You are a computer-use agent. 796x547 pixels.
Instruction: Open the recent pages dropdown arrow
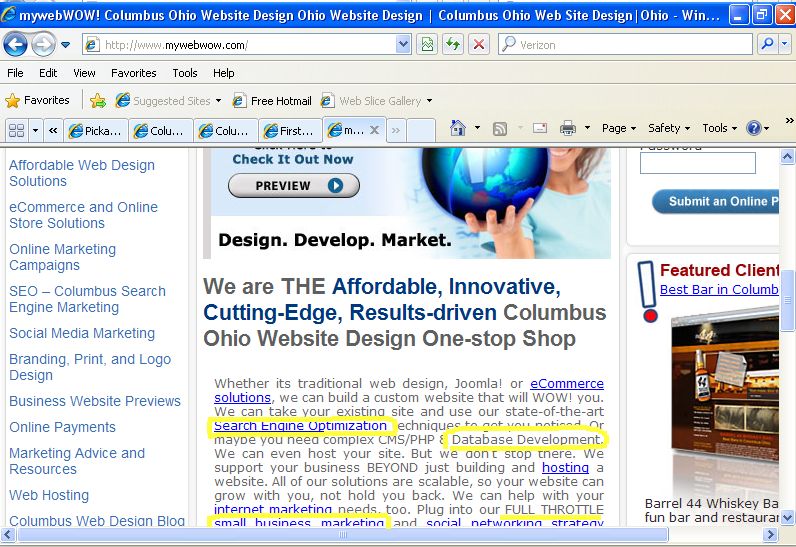[x=65, y=45]
